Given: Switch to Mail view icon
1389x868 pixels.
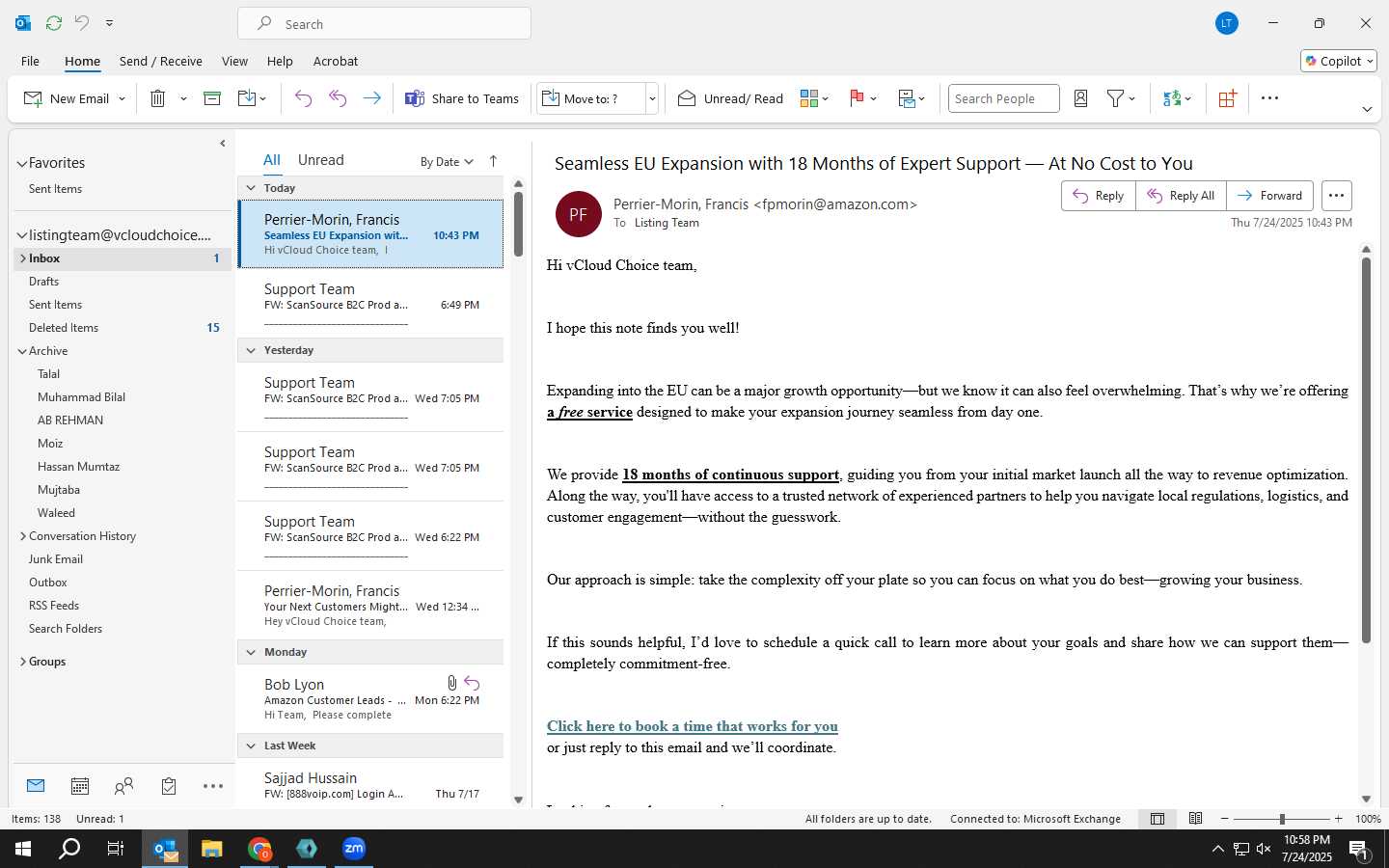Looking at the screenshot, I should 36,786.
